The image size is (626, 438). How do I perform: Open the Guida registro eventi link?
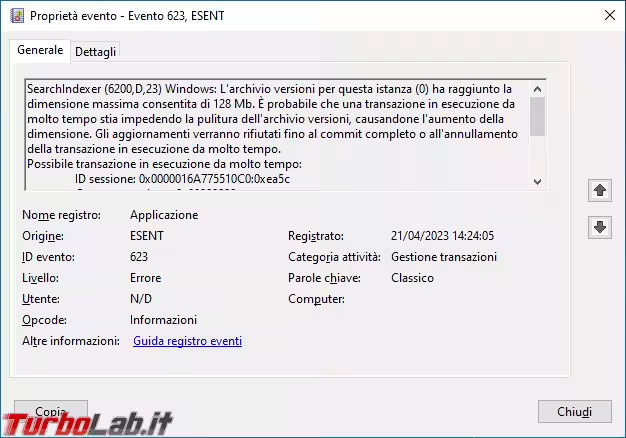[x=187, y=341]
